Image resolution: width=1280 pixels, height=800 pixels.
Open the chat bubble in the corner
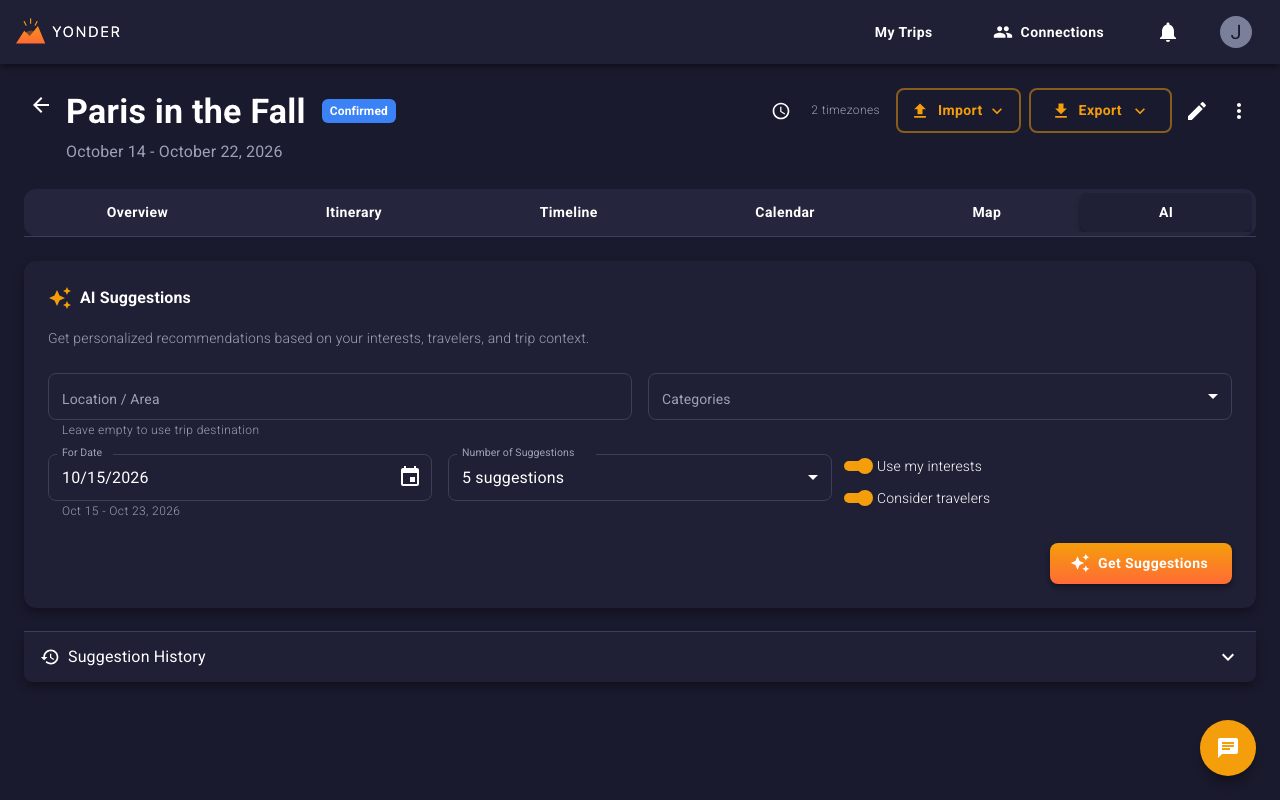pyautogui.click(x=1227, y=747)
